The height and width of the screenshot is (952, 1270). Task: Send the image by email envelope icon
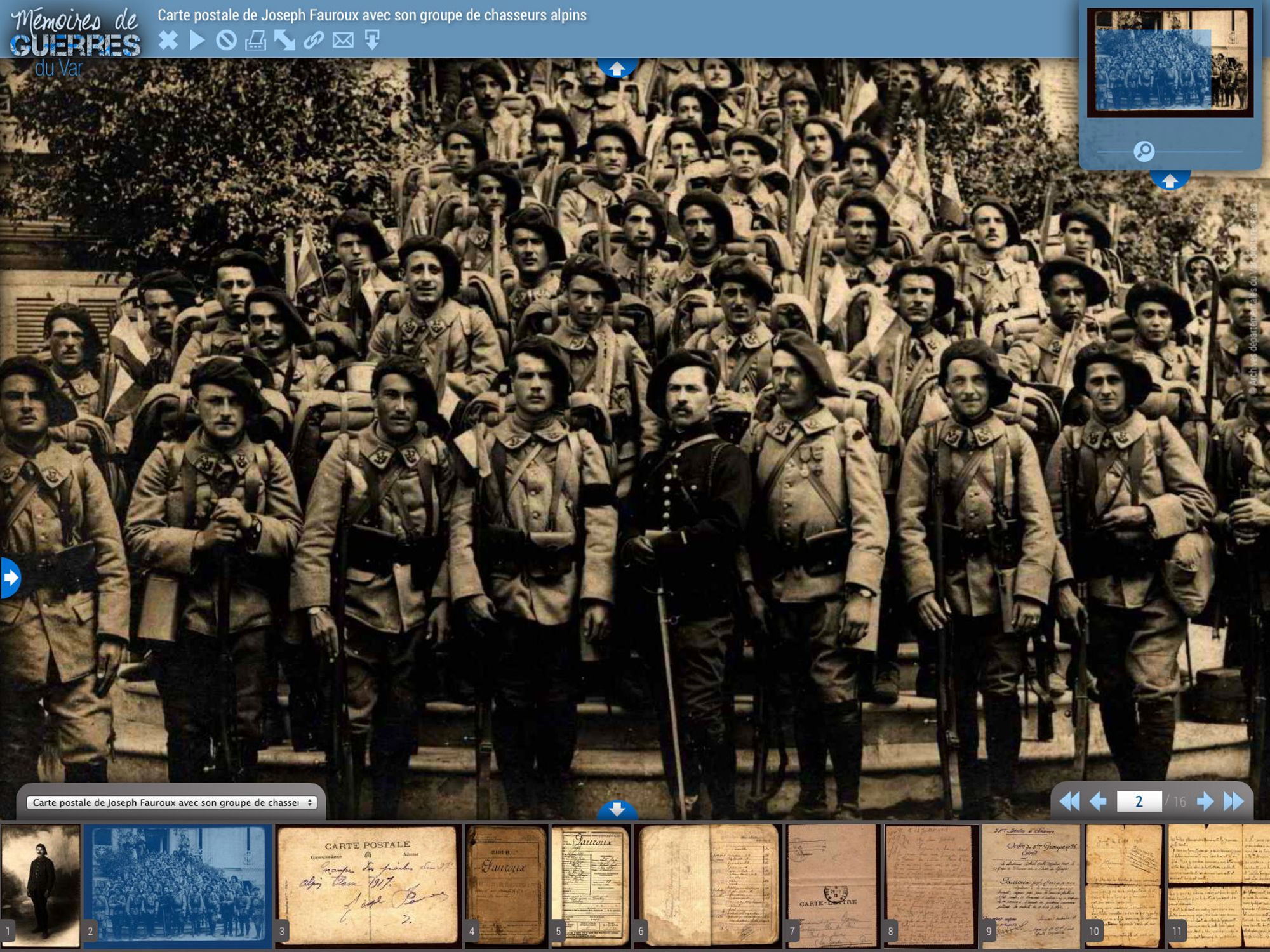(x=343, y=41)
